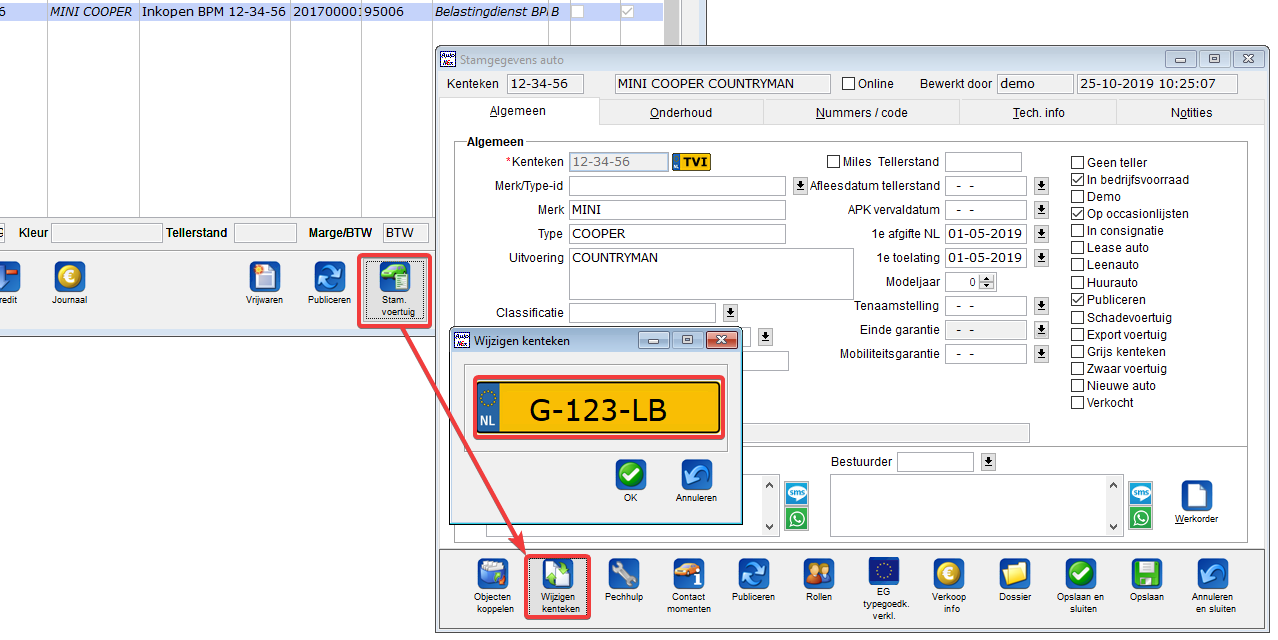Click Wijzigen kenteken icon
The image size is (1278, 640).
pos(558,587)
